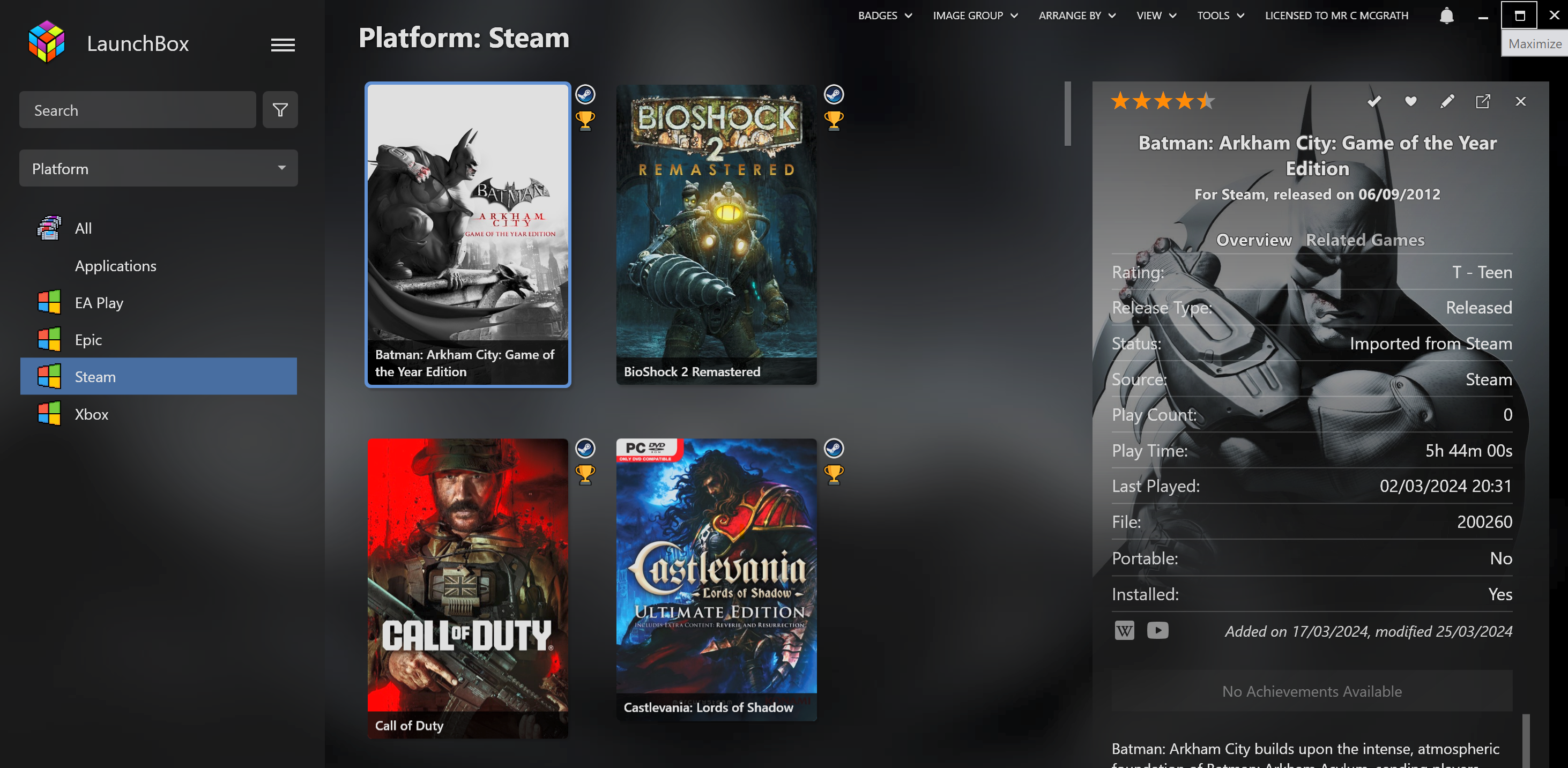
Task: Click the LaunchBox cube logo
Action: click(46, 42)
